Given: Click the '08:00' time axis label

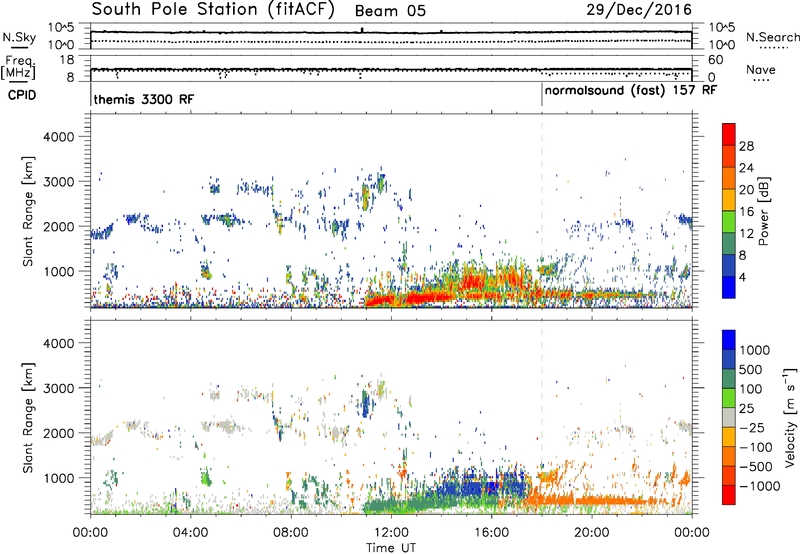Looking at the screenshot, I should click(x=291, y=533).
